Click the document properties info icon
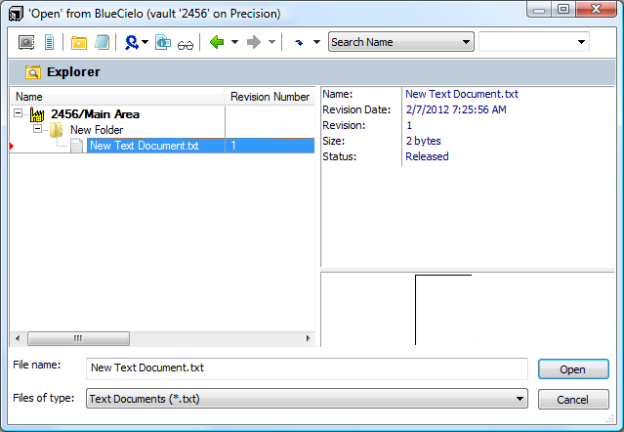The width and height of the screenshot is (624, 432). [x=163, y=42]
